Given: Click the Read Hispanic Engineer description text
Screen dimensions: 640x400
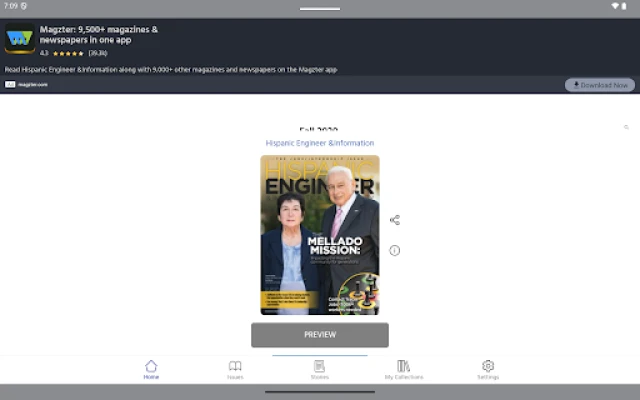Looking at the screenshot, I should pyautogui.click(x=170, y=69).
